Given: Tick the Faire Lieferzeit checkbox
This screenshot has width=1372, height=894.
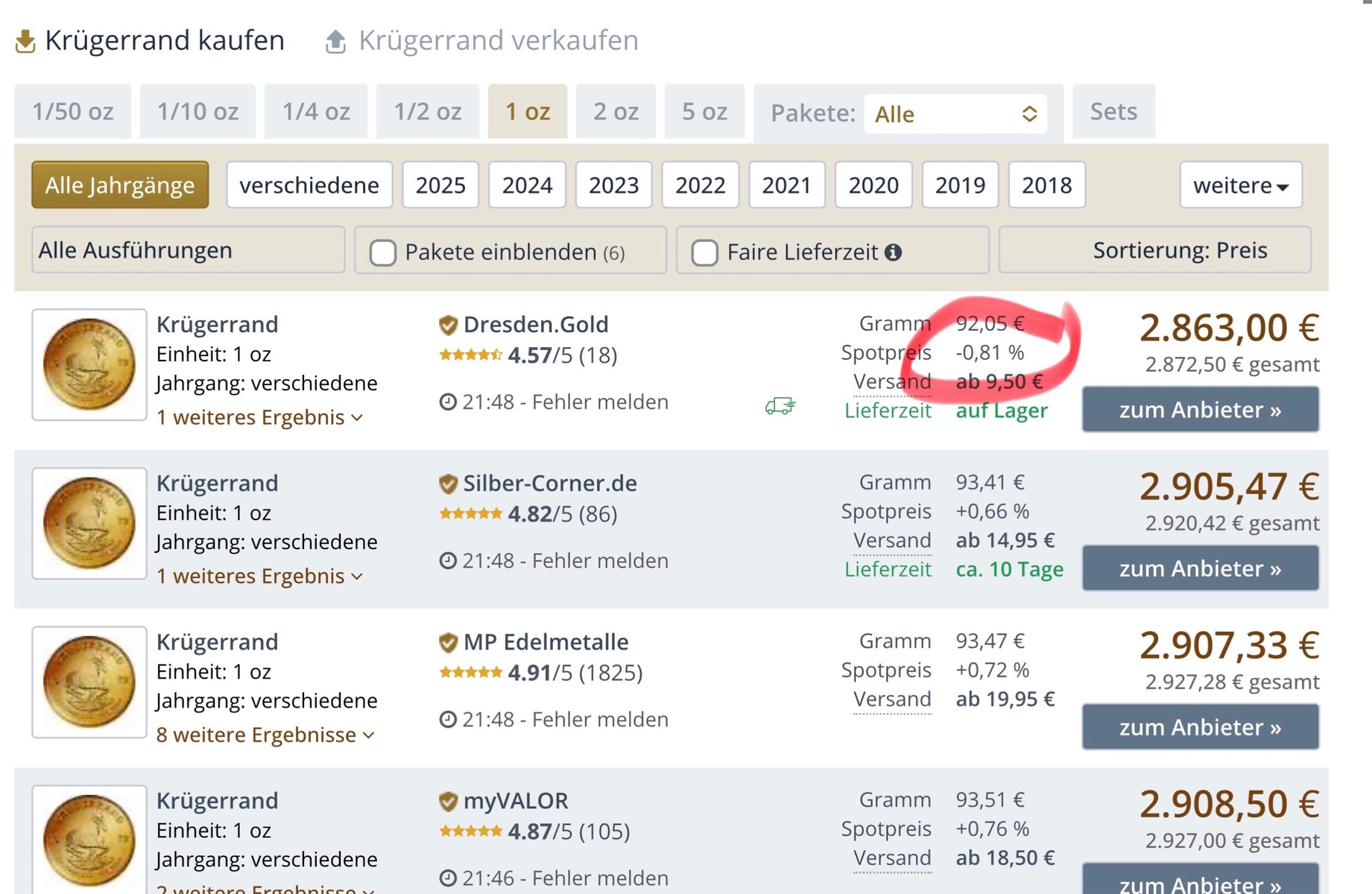Looking at the screenshot, I should (704, 253).
